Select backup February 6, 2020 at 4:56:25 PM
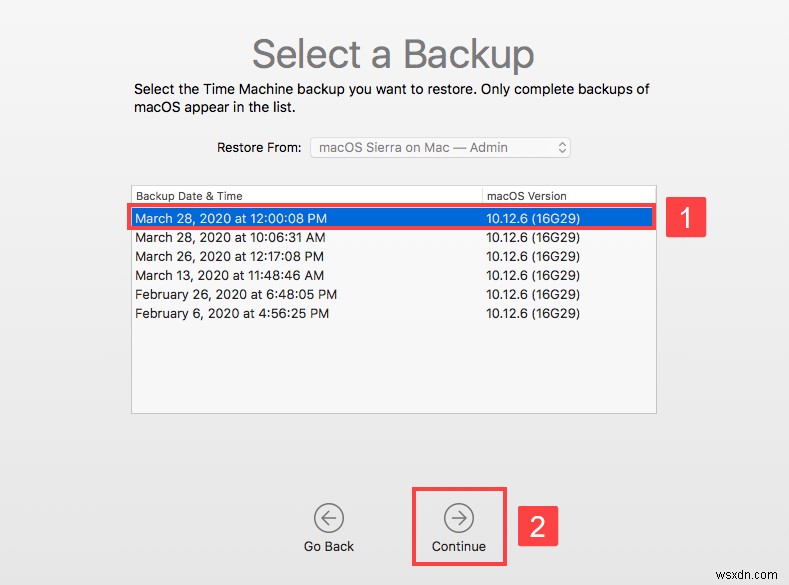Viewport: 789px width, 585px height. click(393, 314)
